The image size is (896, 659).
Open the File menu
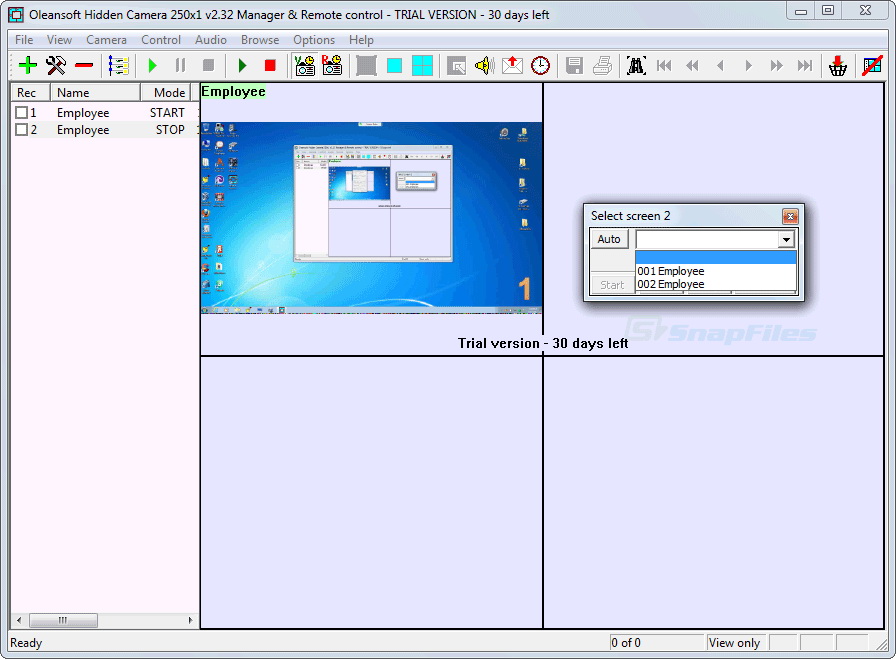point(24,40)
